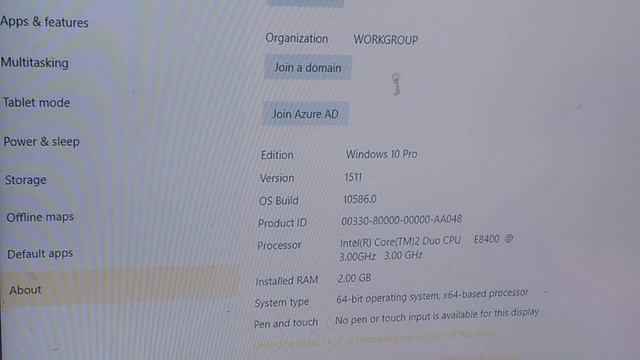Click the Join a domain button
Image resolution: width=640 pixels, height=360 pixels.
coord(308,67)
